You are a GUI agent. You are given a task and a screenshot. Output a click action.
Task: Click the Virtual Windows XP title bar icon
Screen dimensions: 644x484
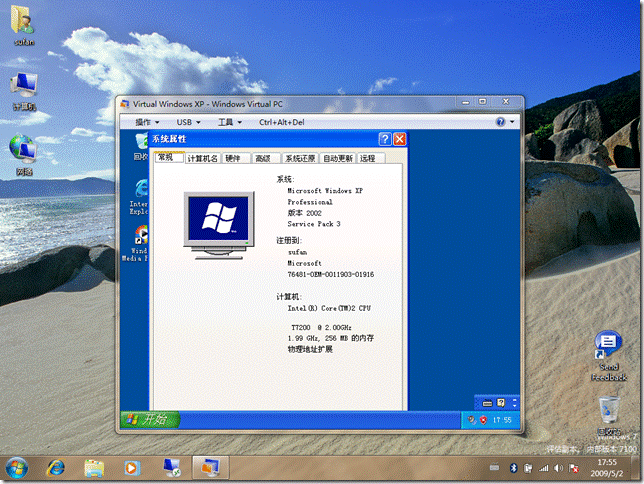[124, 104]
